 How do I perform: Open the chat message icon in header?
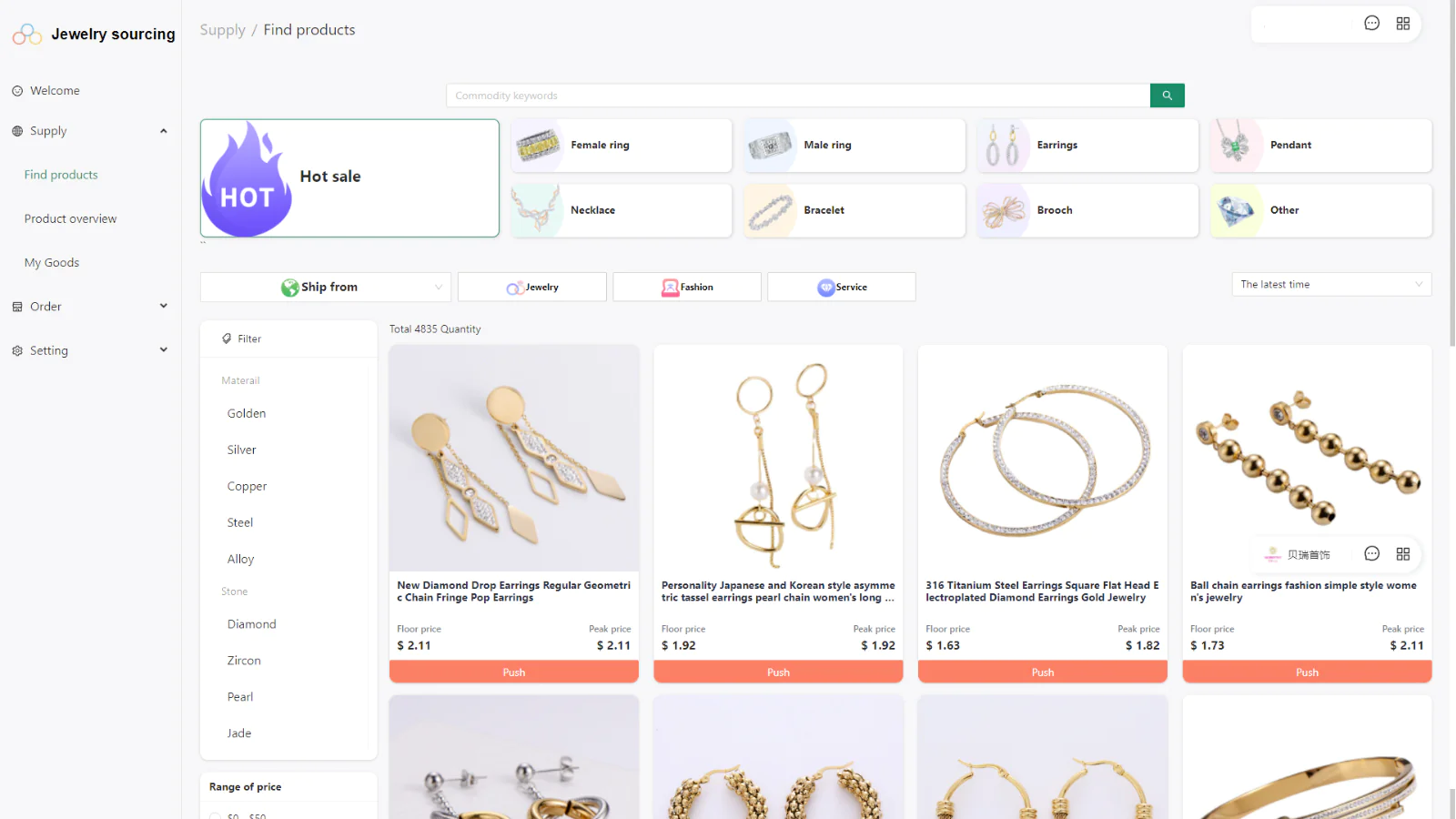pyautogui.click(x=1371, y=24)
